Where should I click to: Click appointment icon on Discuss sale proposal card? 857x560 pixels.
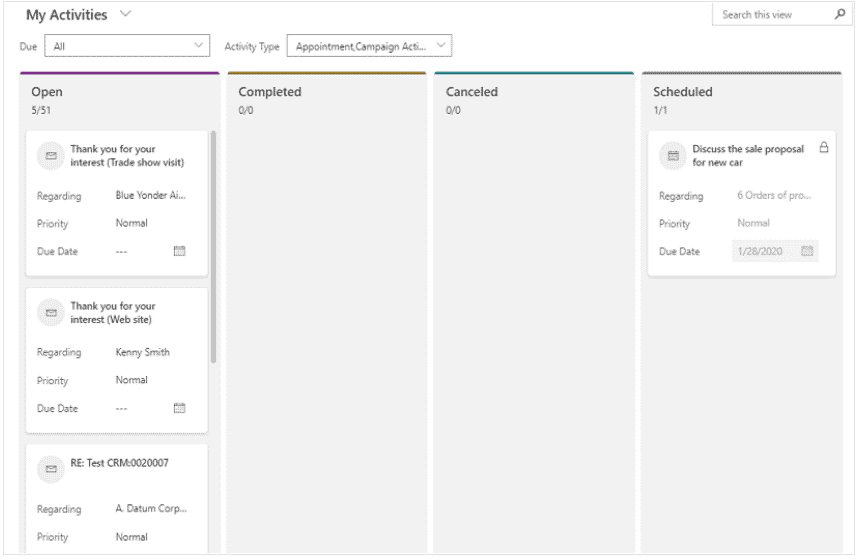(673, 156)
